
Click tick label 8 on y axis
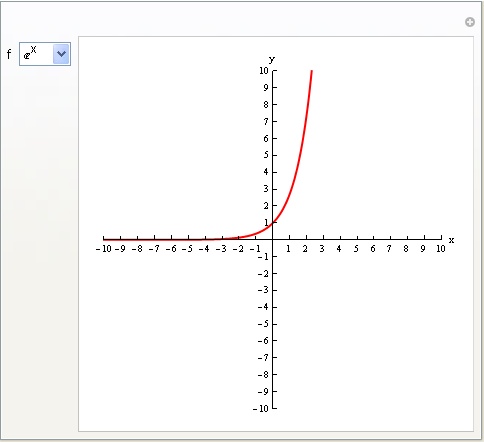266,104
